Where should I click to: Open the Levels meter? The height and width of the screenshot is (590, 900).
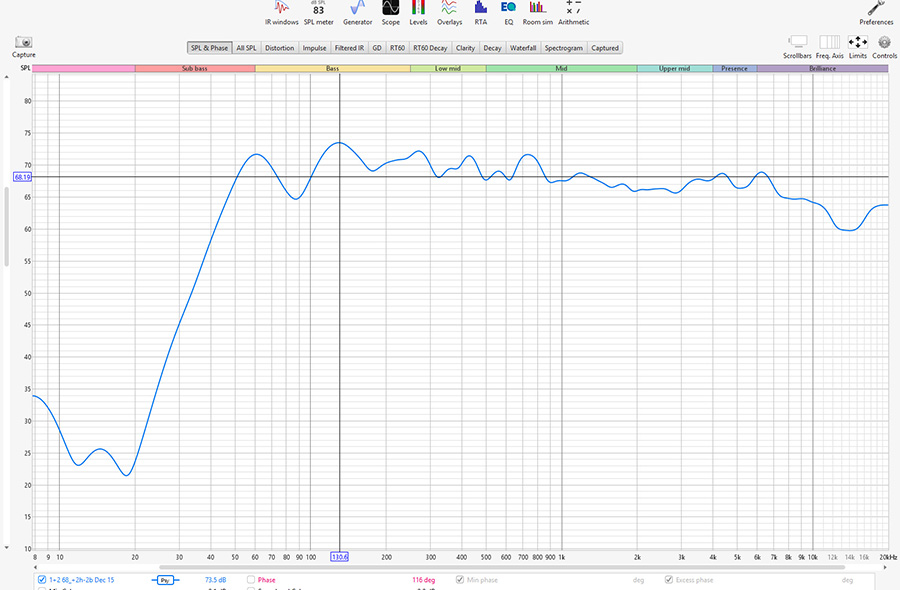pos(418,11)
